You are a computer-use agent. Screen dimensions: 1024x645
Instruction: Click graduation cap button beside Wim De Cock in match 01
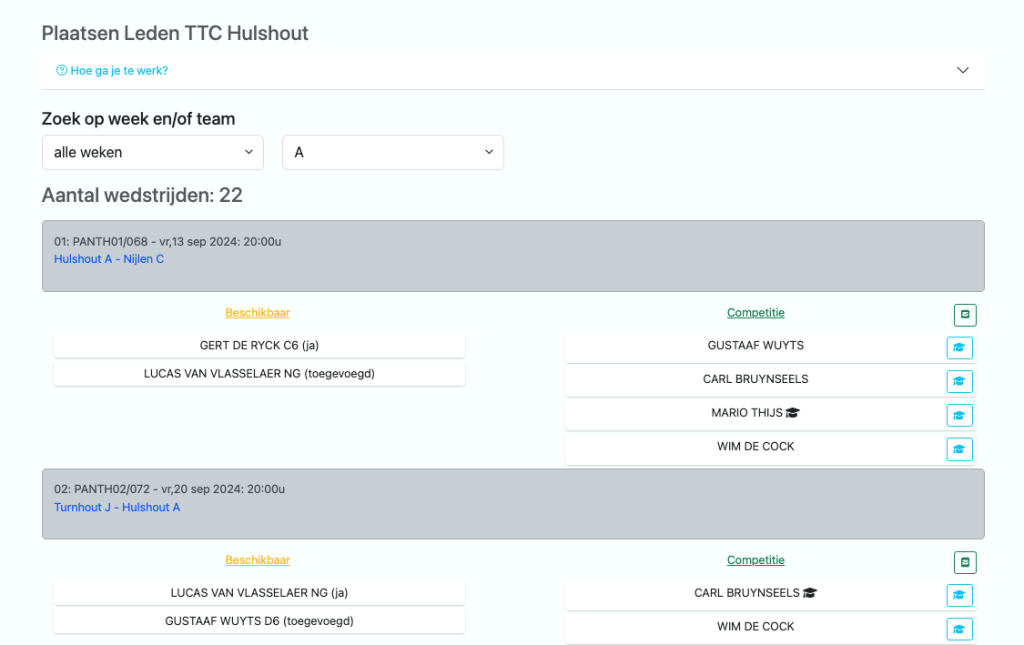(959, 449)
